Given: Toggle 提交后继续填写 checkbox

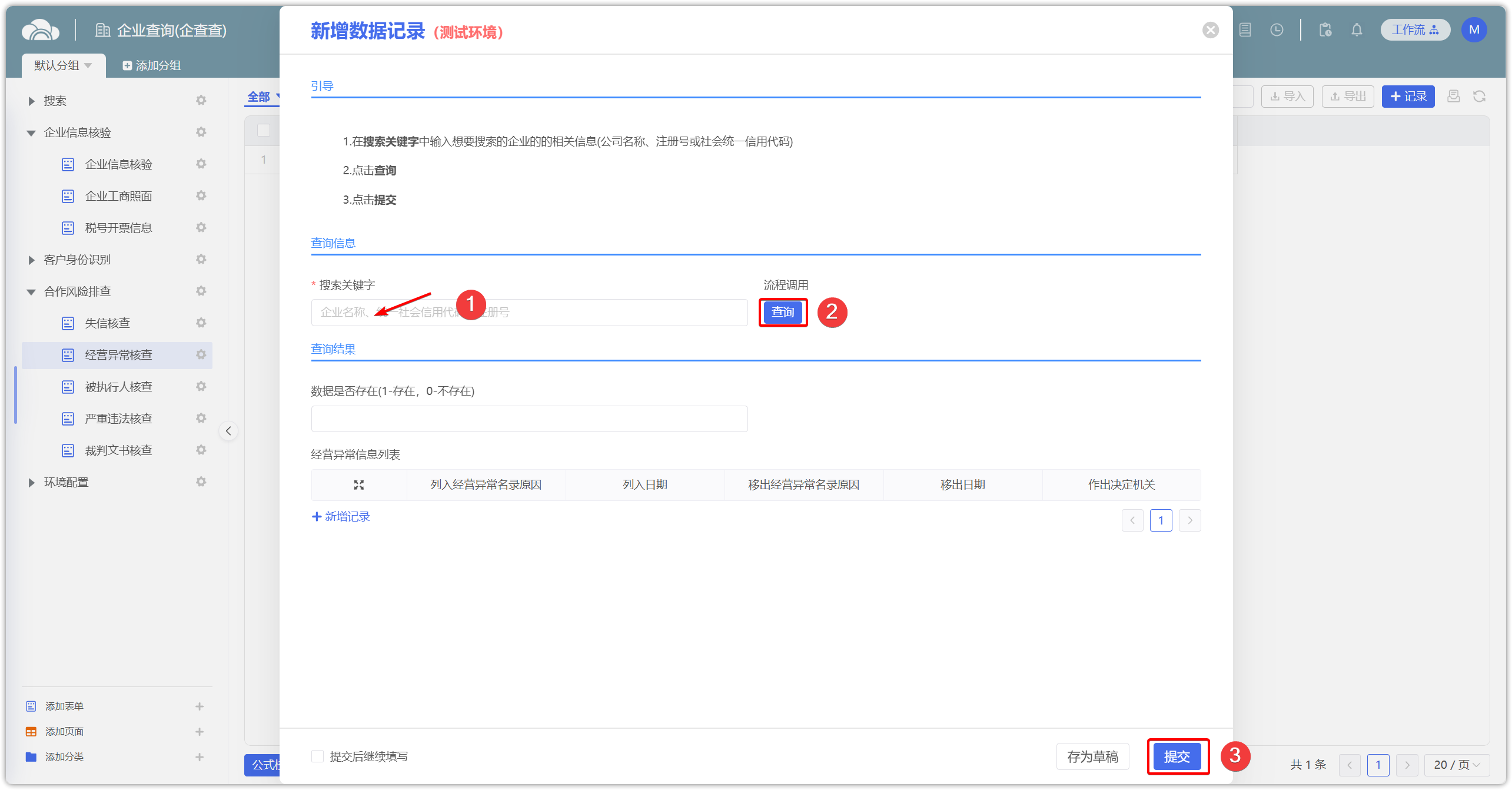Looking at the screenshot, I should (x=317, y=756).
